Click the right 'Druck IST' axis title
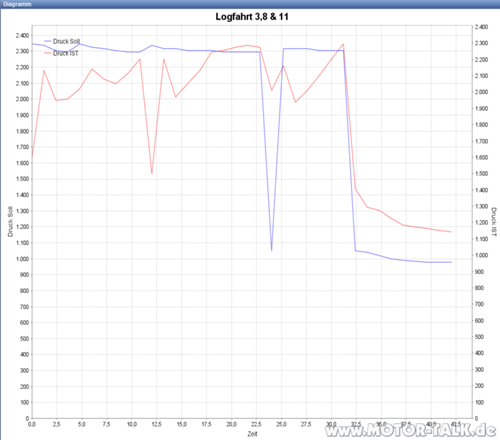Viewport: 500px width, 440px height. (x=494, y=222)
